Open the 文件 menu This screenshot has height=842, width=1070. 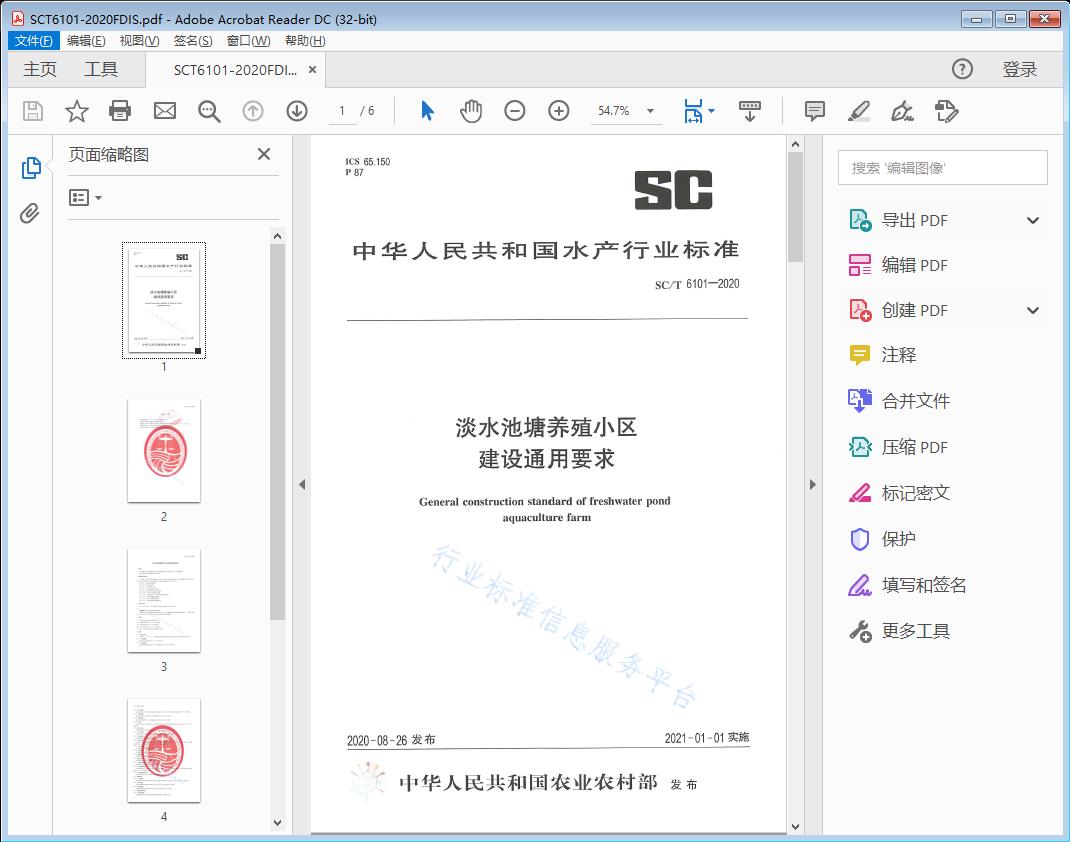tap(34, 41)
